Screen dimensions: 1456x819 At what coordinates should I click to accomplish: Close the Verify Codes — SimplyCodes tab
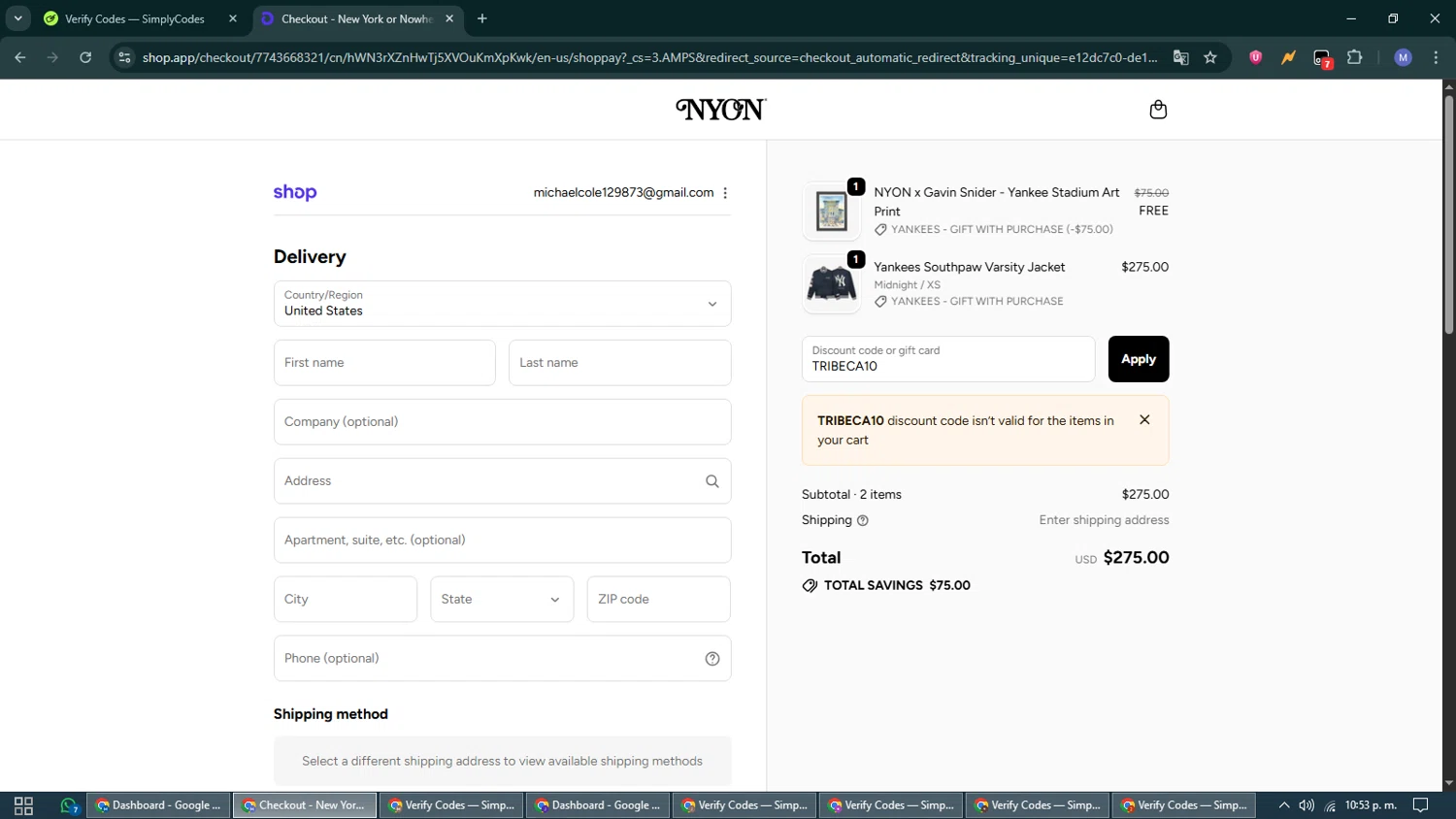(x=233, y=18)
